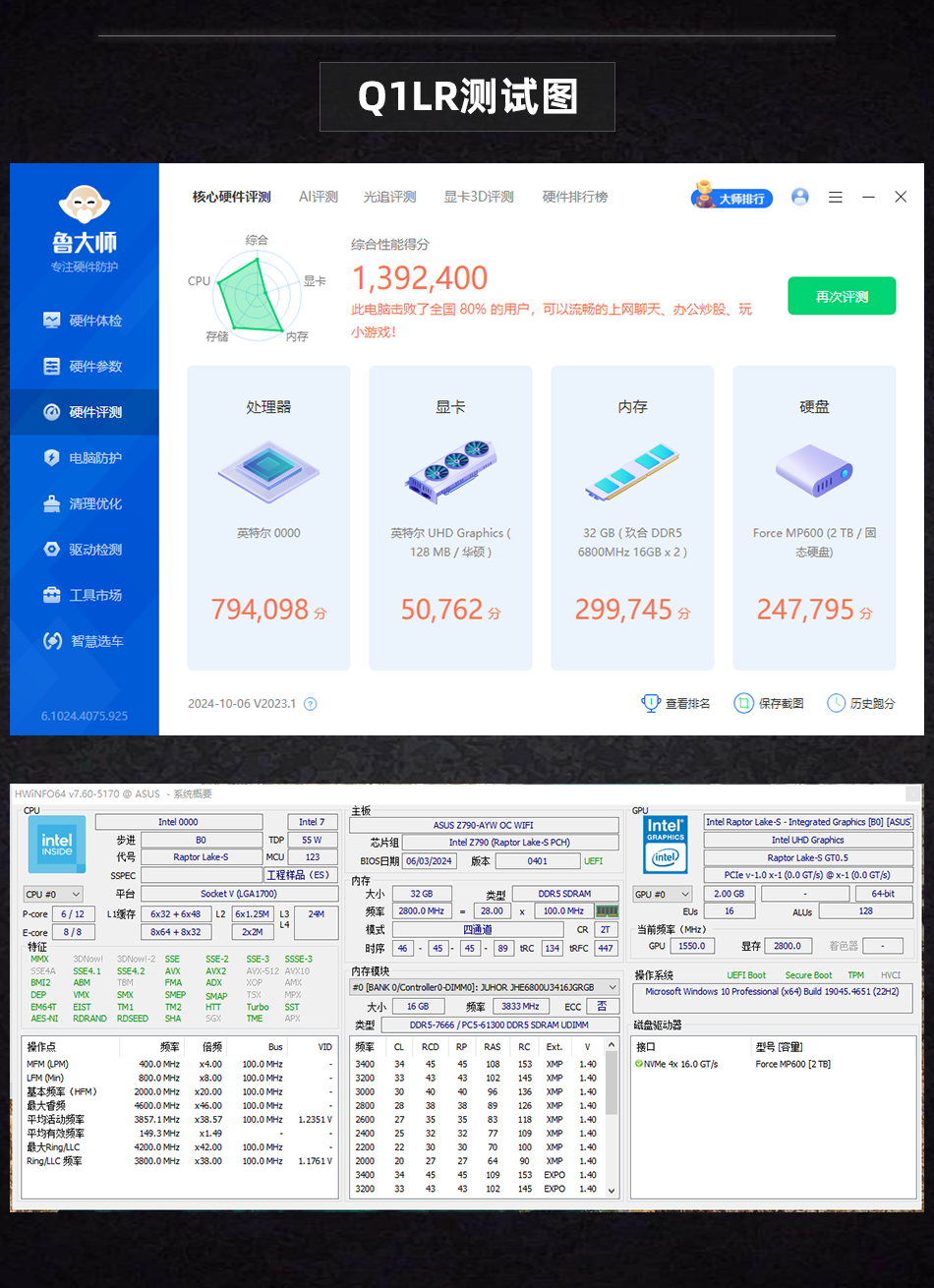Click the 鲁大师 logo avatar
This screenshot has height=1288, width=934.
(85, 205)
